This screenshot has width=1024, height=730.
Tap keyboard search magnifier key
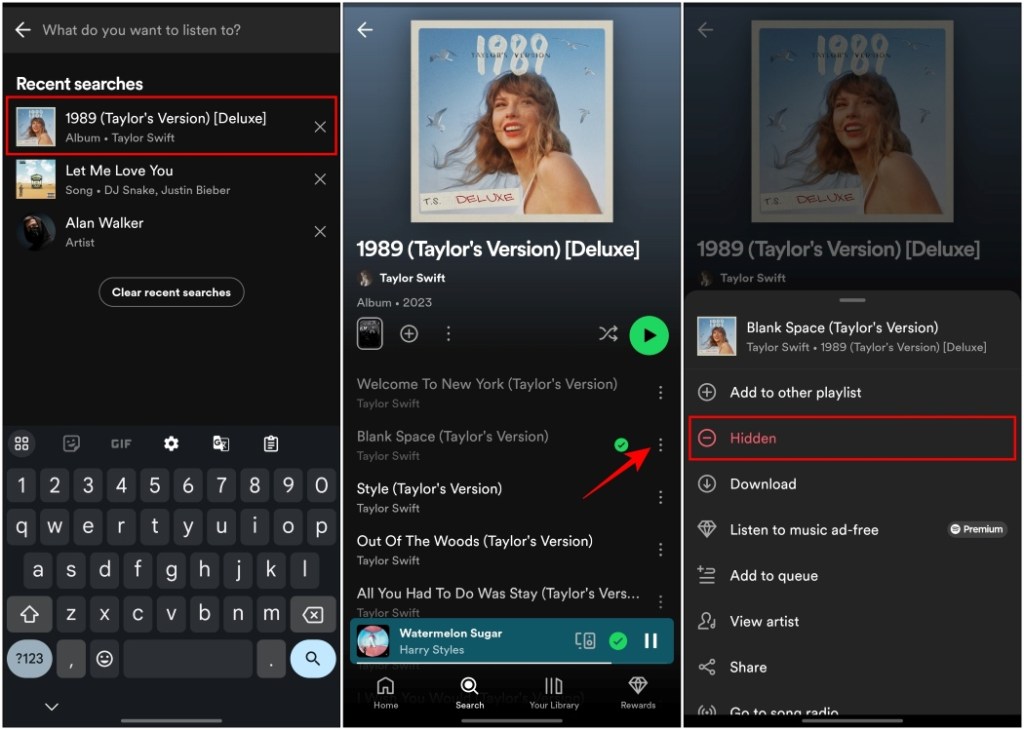[x=313, y=658]
